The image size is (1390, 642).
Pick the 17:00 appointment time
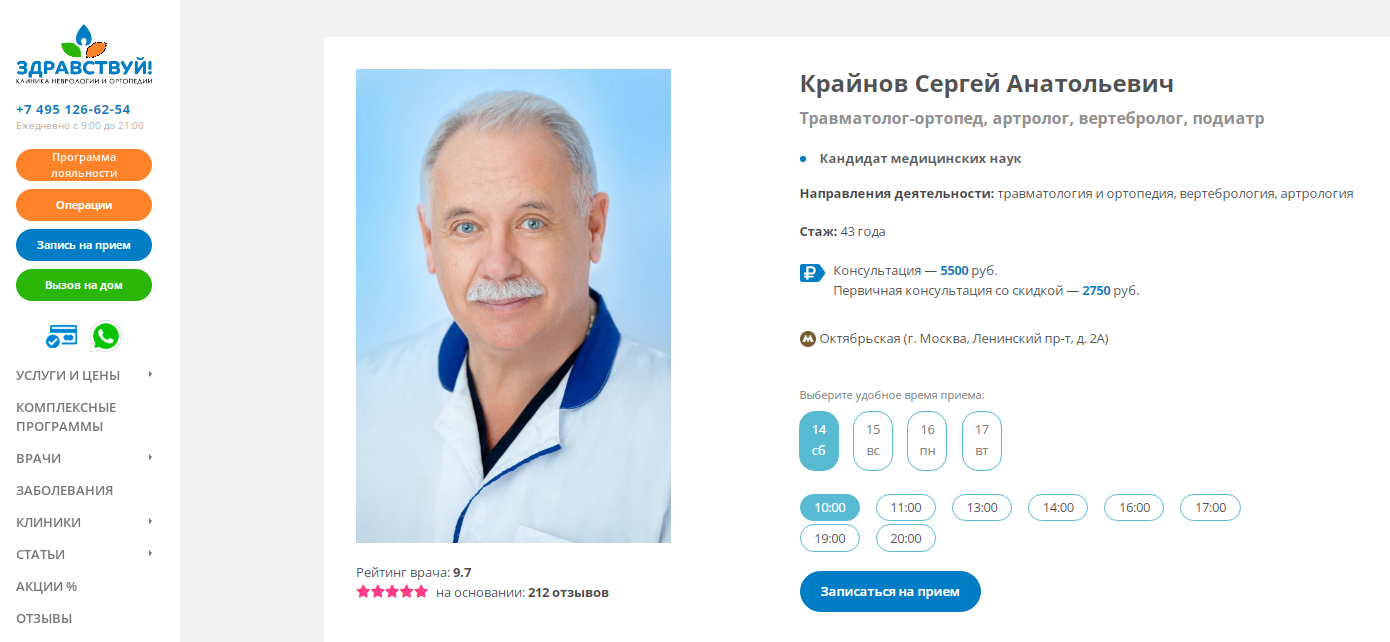coord(1210,507)
